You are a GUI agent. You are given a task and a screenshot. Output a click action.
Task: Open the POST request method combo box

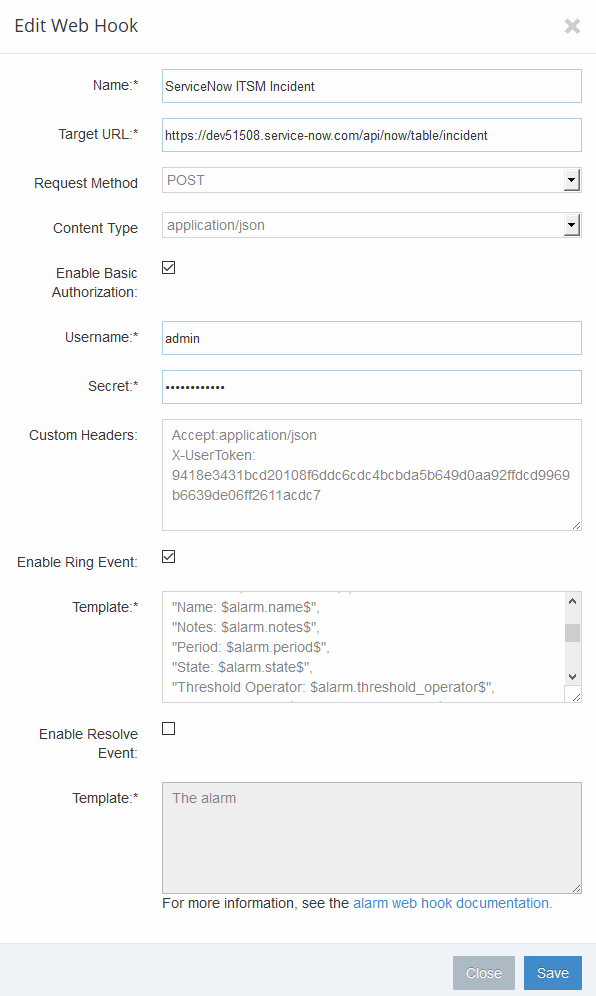(372, 180)
